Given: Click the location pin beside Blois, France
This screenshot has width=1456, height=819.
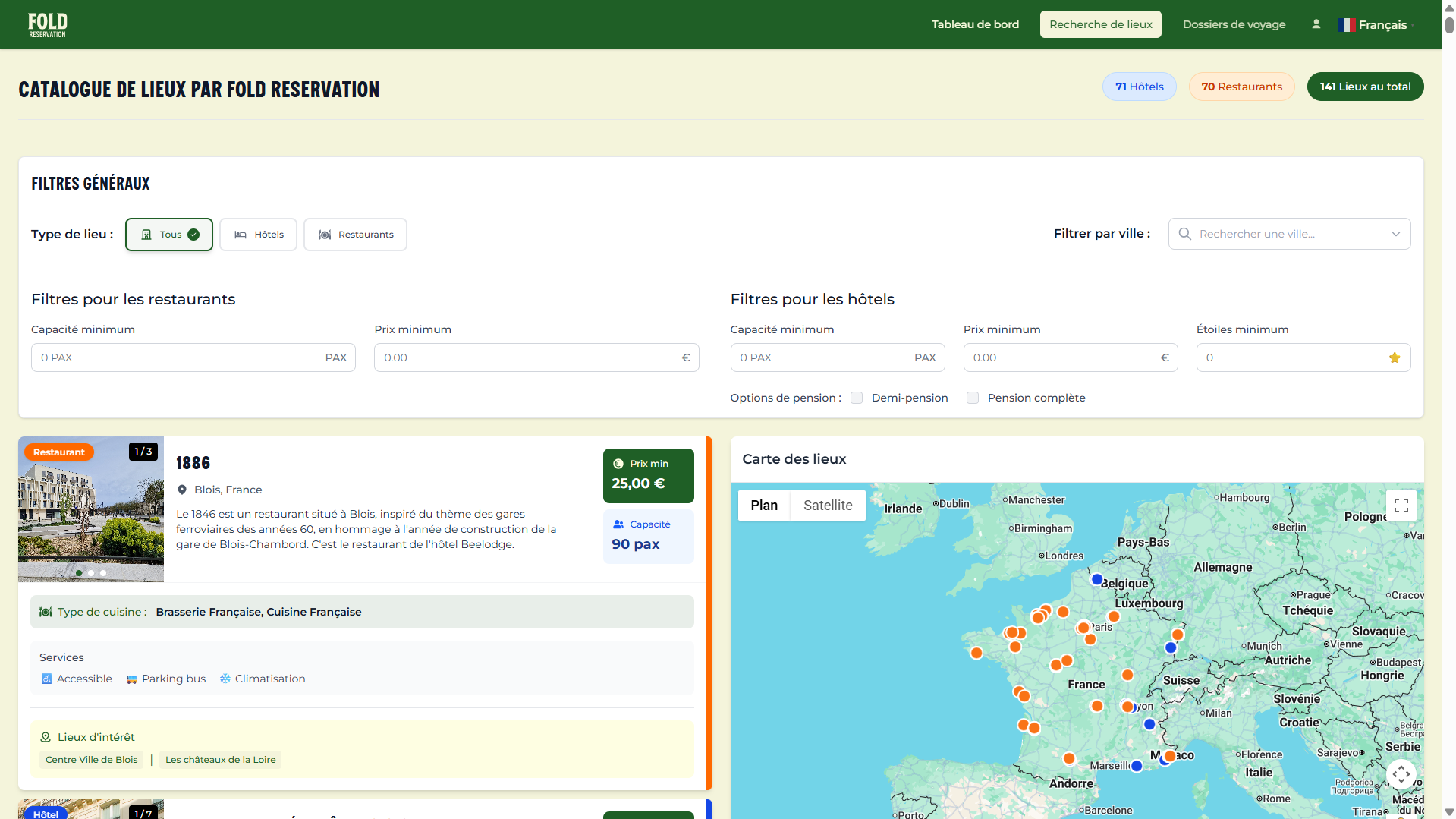Looking at the screenshot, I should tap(182, 490).
